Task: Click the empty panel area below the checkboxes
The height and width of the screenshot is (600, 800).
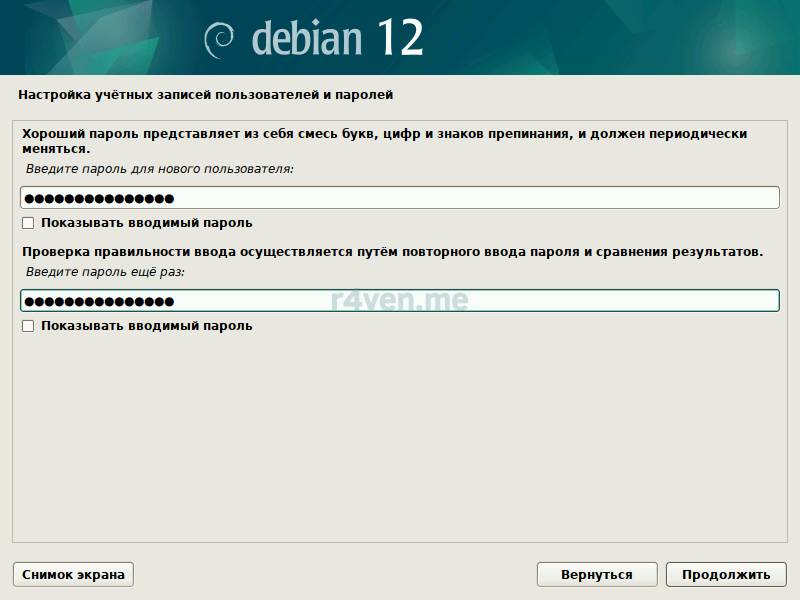Action: [400, 440]
